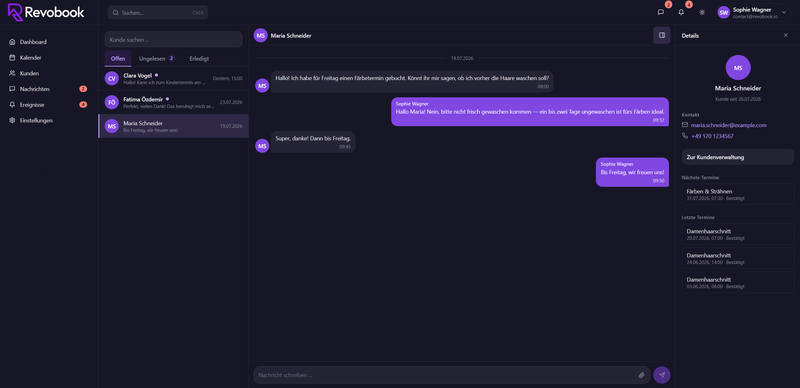Click the Zur Kundenverwaltung button
The height and width of the screenshot is (388, 800).
(738, 157)
